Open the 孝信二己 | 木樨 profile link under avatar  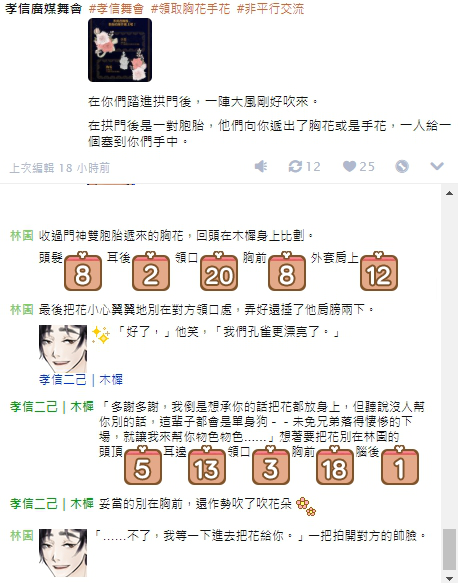pos(81,380)
